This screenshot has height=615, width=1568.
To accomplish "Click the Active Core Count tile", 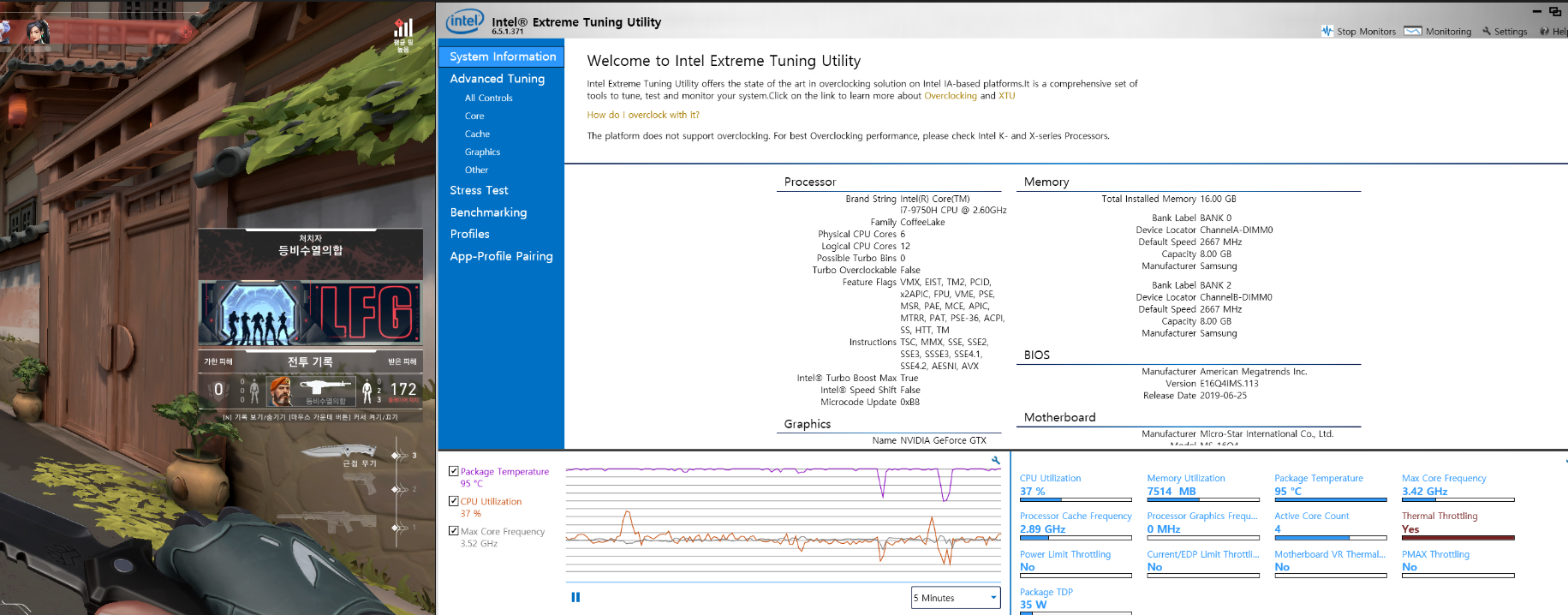I will [1331, 524].
